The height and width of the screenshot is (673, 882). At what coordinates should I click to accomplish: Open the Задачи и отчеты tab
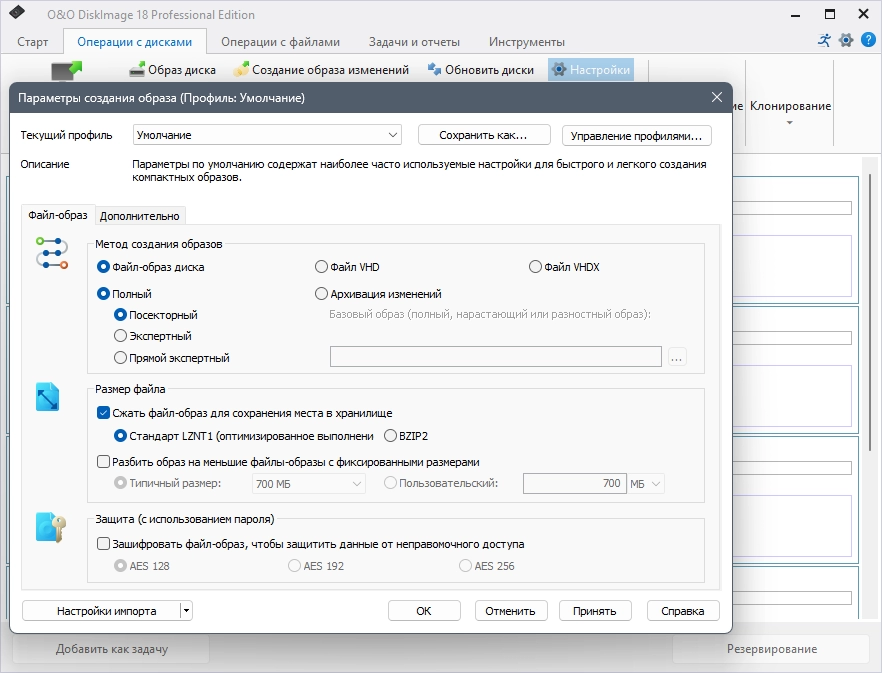coord(414,42)
